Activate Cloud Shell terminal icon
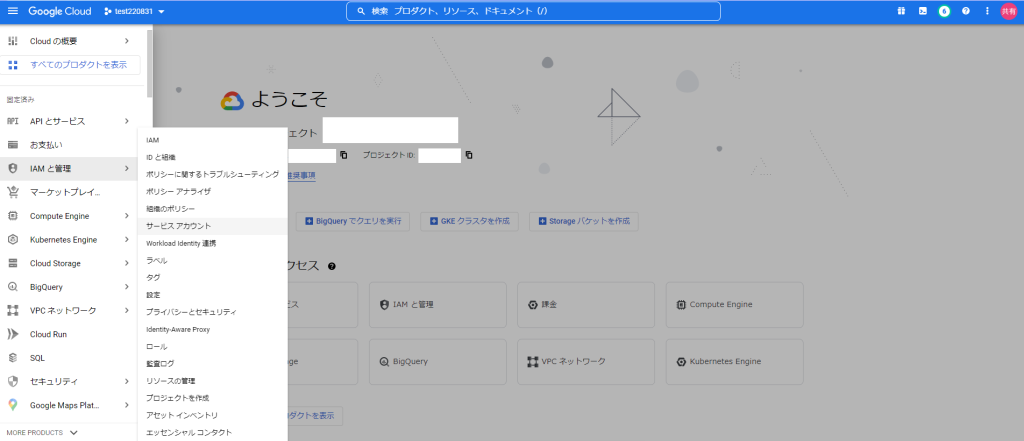This screenshot has height=441, width=1024. 922,11
